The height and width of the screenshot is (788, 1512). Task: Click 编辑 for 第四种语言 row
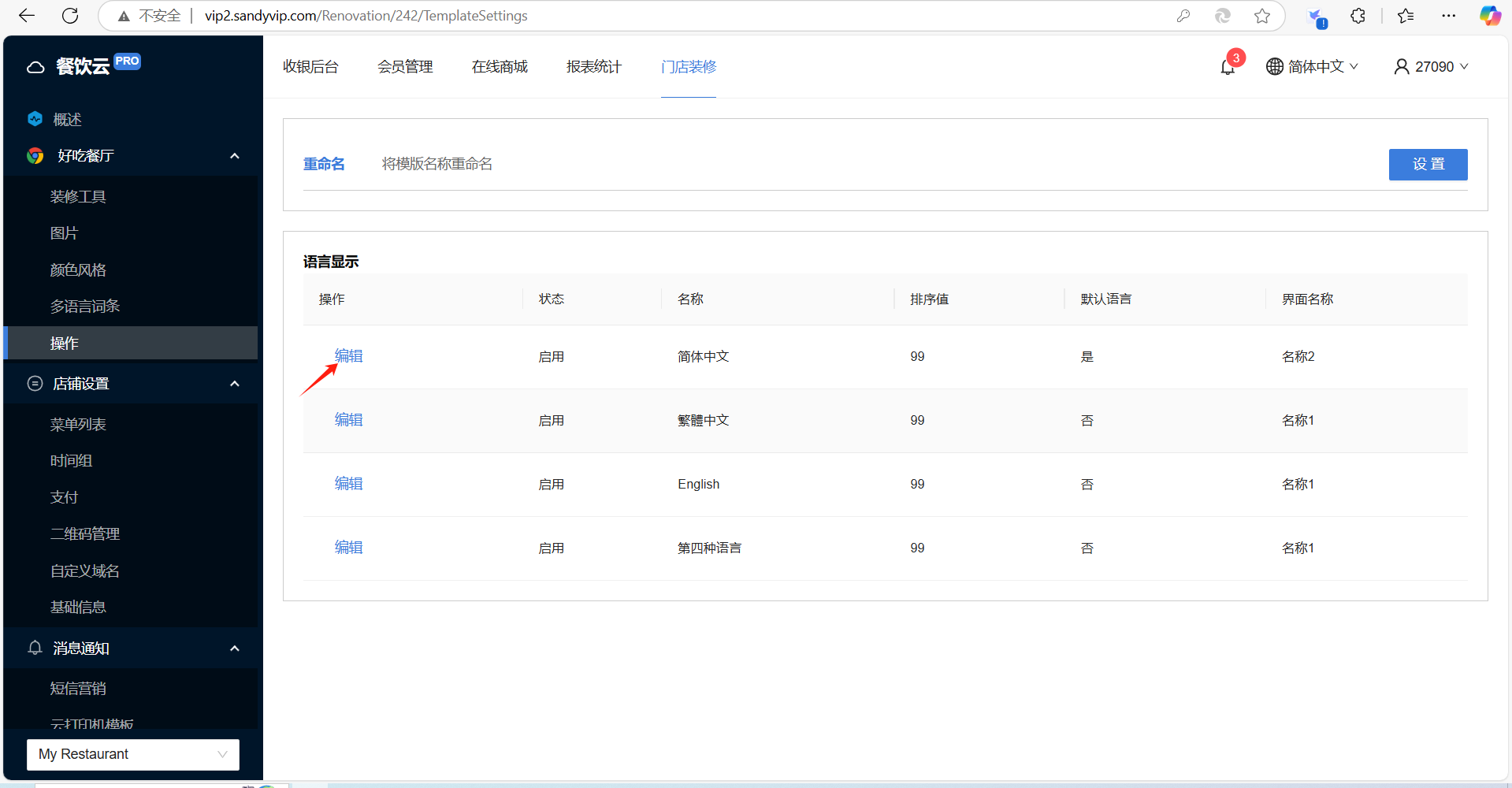tap(349, 548)
